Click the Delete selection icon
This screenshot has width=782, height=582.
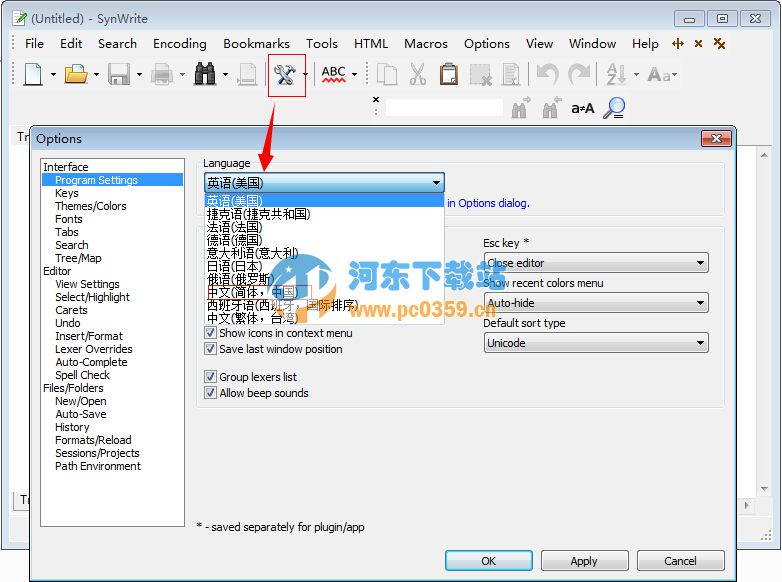click(x=480, y=75)
